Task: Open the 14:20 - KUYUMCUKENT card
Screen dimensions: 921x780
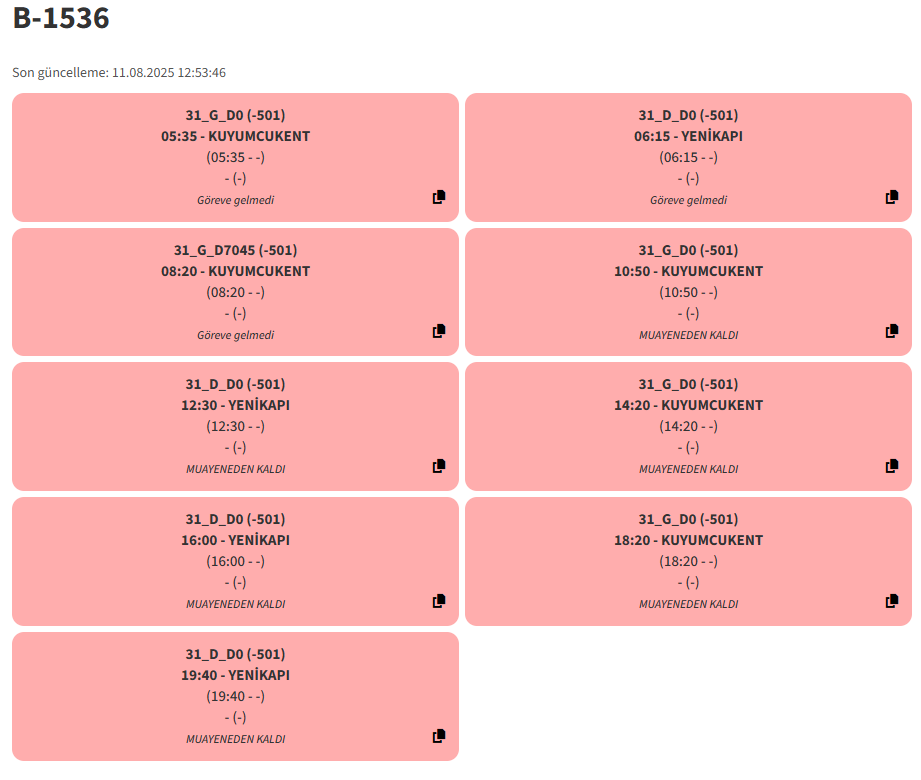Action: 688,426
